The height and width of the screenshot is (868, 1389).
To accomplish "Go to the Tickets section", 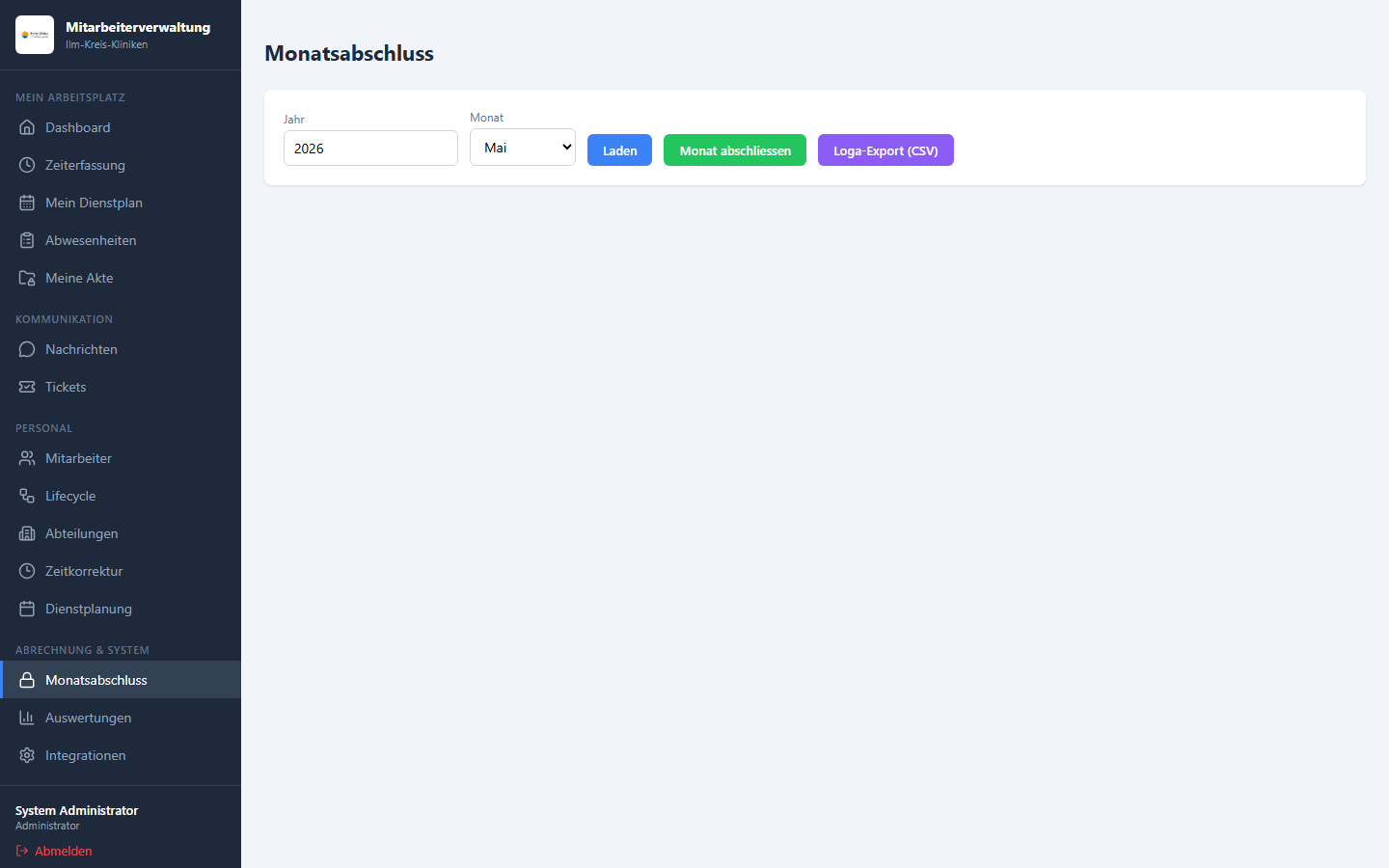I will pos(121,387).
